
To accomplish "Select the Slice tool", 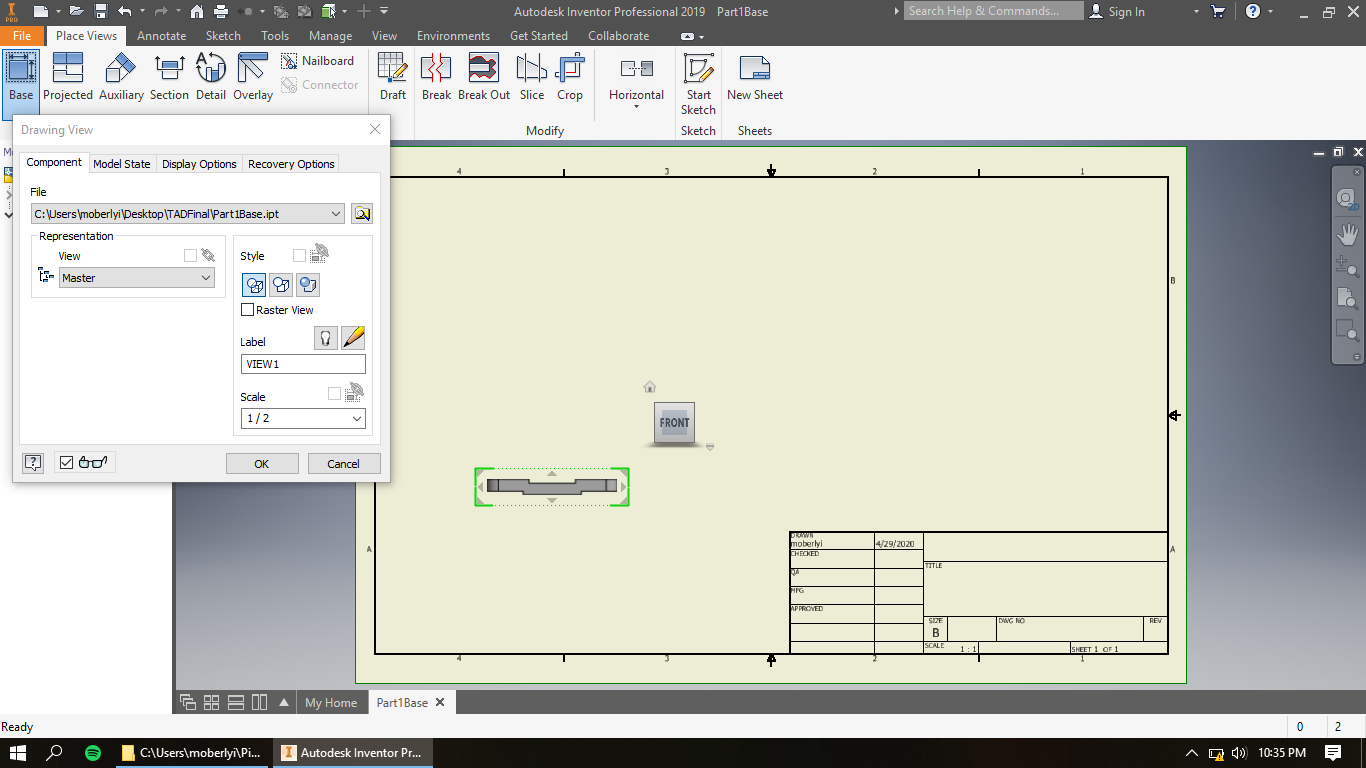I will [x=532, y=77].
